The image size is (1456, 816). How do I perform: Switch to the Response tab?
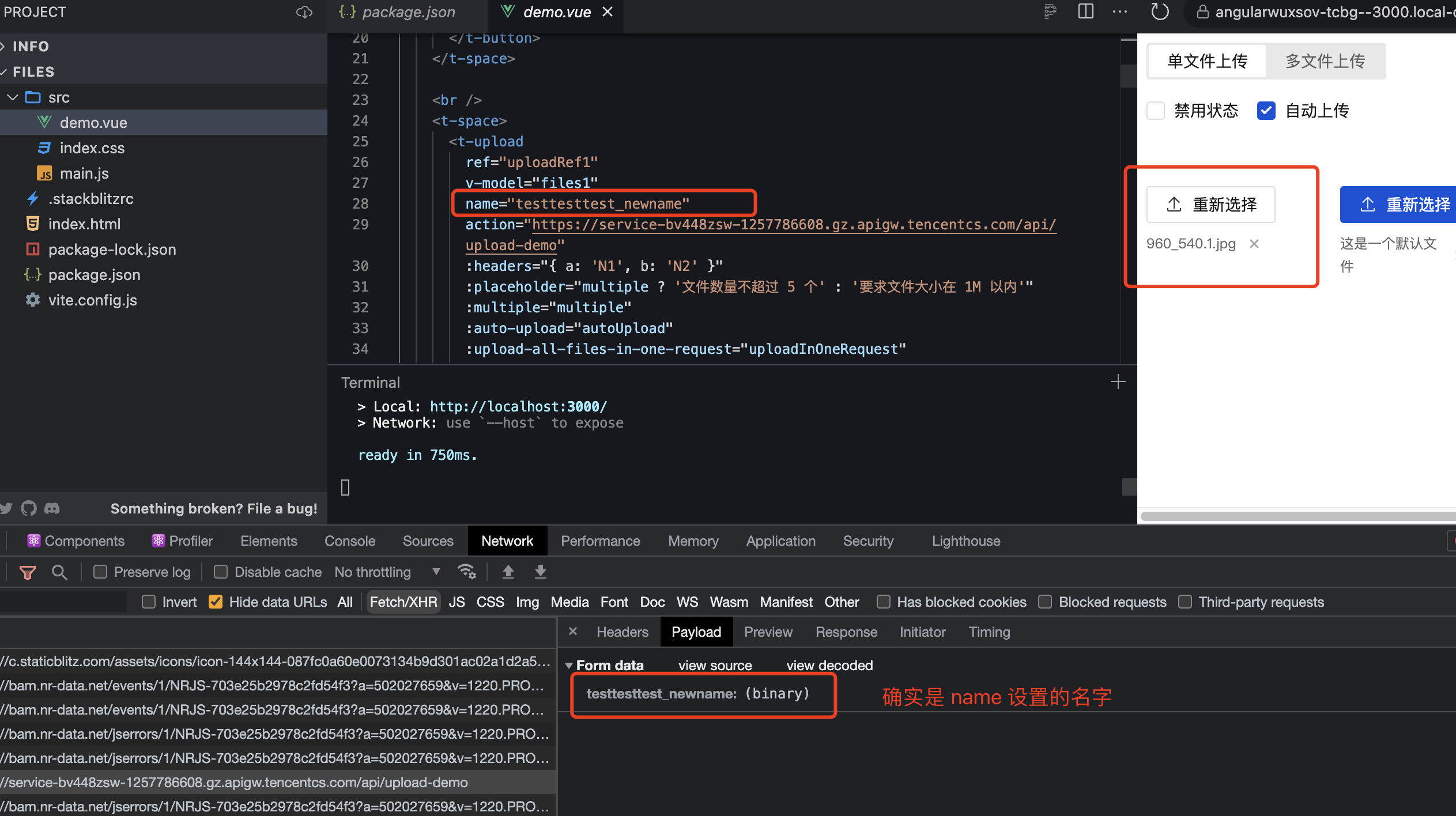click(x=846, y=632)
